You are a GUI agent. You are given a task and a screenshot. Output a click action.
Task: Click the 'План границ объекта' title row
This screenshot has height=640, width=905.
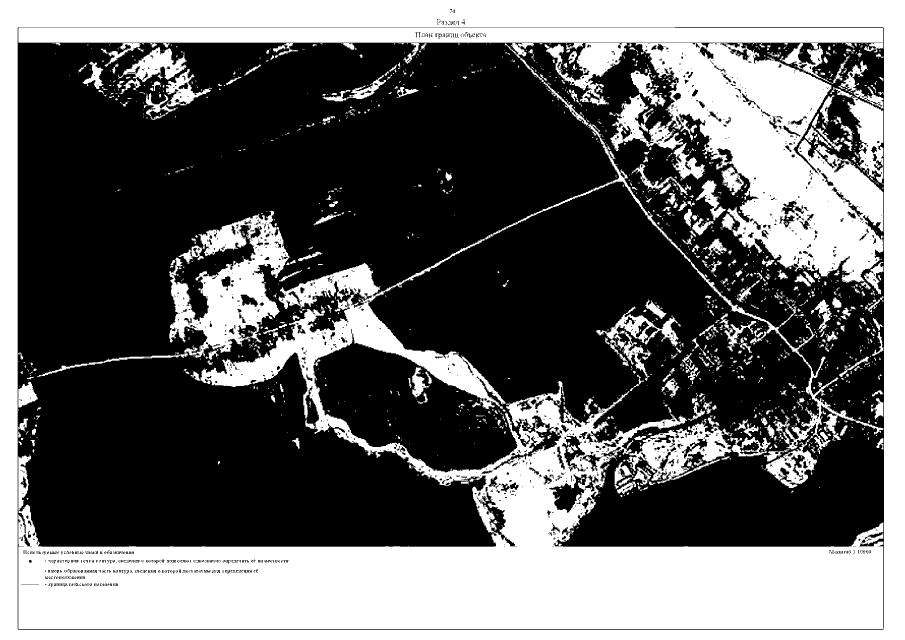[x=452, y=35]
